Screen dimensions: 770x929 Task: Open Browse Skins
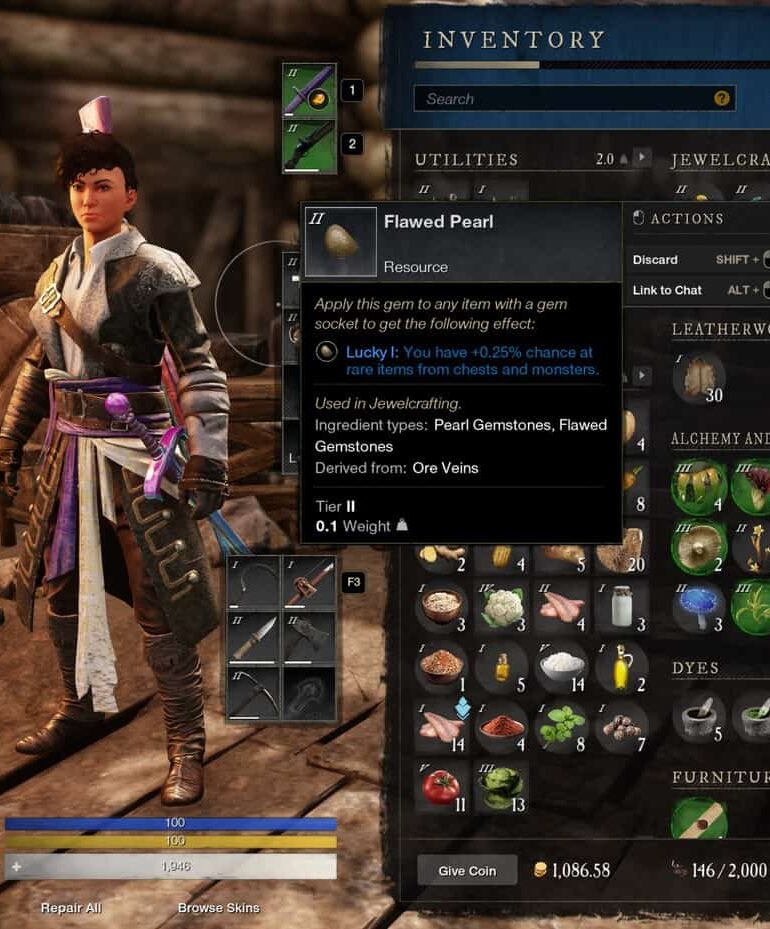click(219, 908)
